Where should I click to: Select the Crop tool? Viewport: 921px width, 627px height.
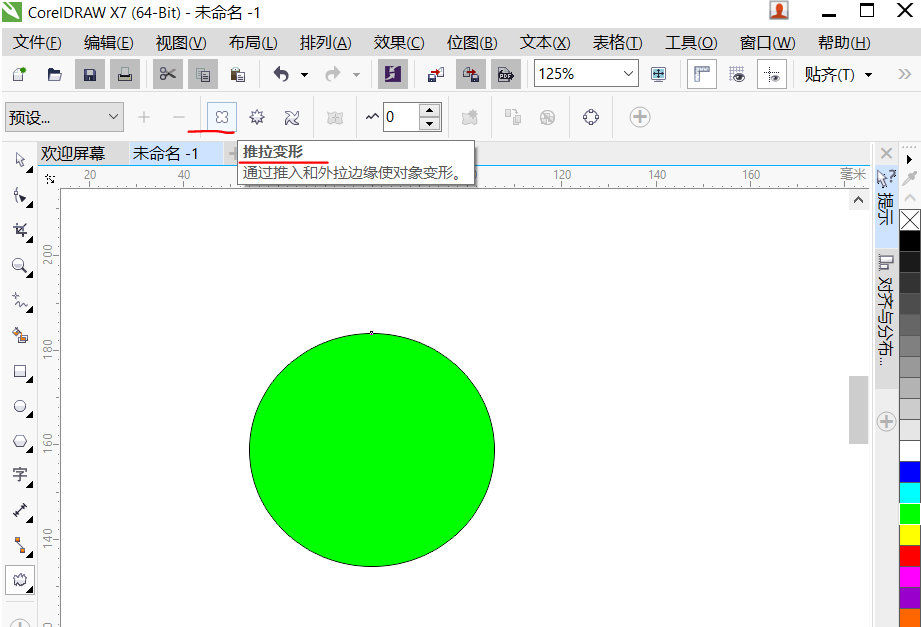tap(21, 230)
